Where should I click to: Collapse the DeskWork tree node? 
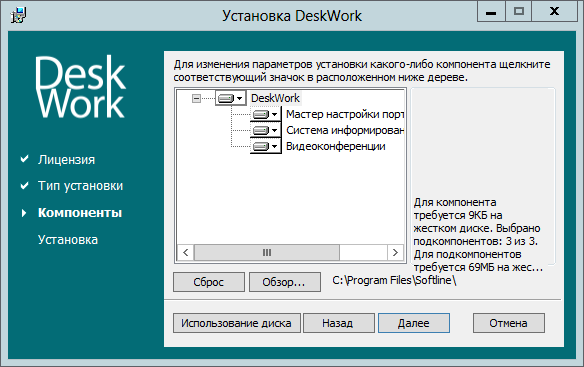(196, 98)
